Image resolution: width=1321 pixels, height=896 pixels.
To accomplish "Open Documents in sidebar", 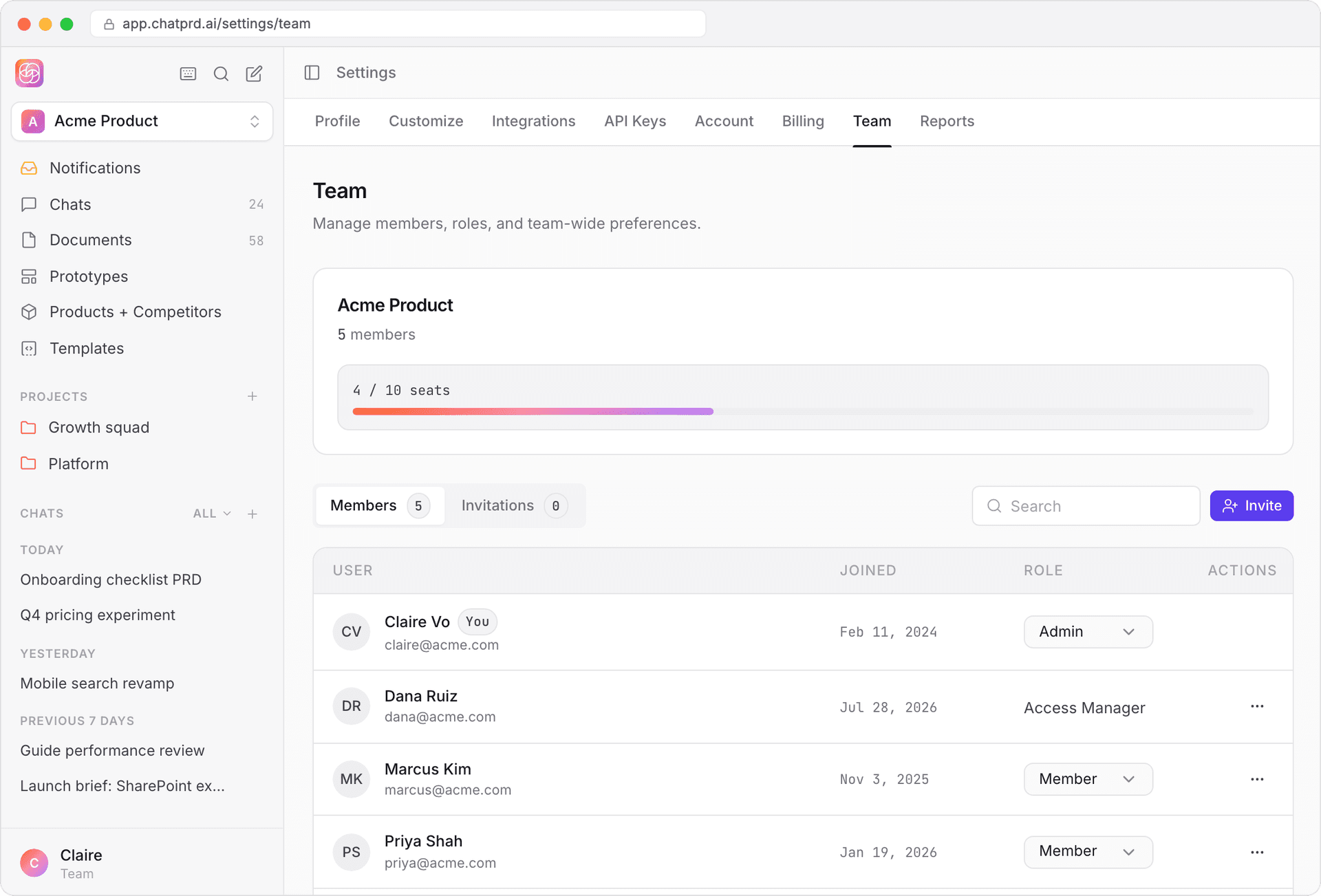I will [x=142, y=240].
